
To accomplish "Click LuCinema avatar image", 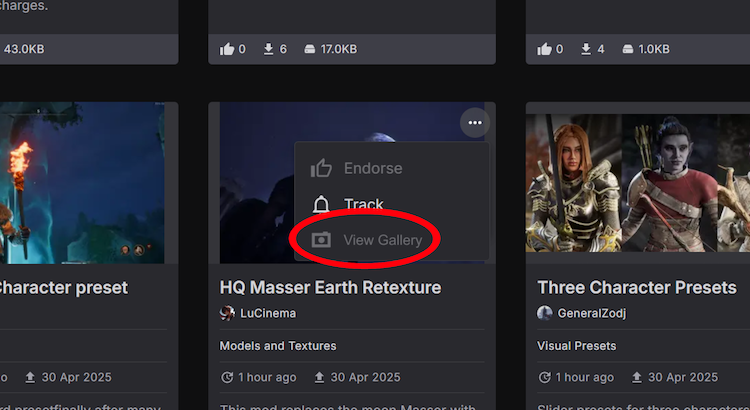I will 227,313.
